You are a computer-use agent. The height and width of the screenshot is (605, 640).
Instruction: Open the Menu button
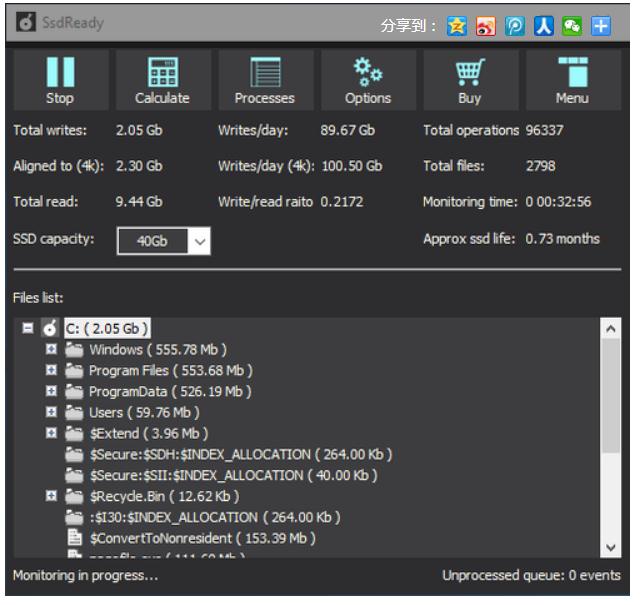tap(573, 80)
